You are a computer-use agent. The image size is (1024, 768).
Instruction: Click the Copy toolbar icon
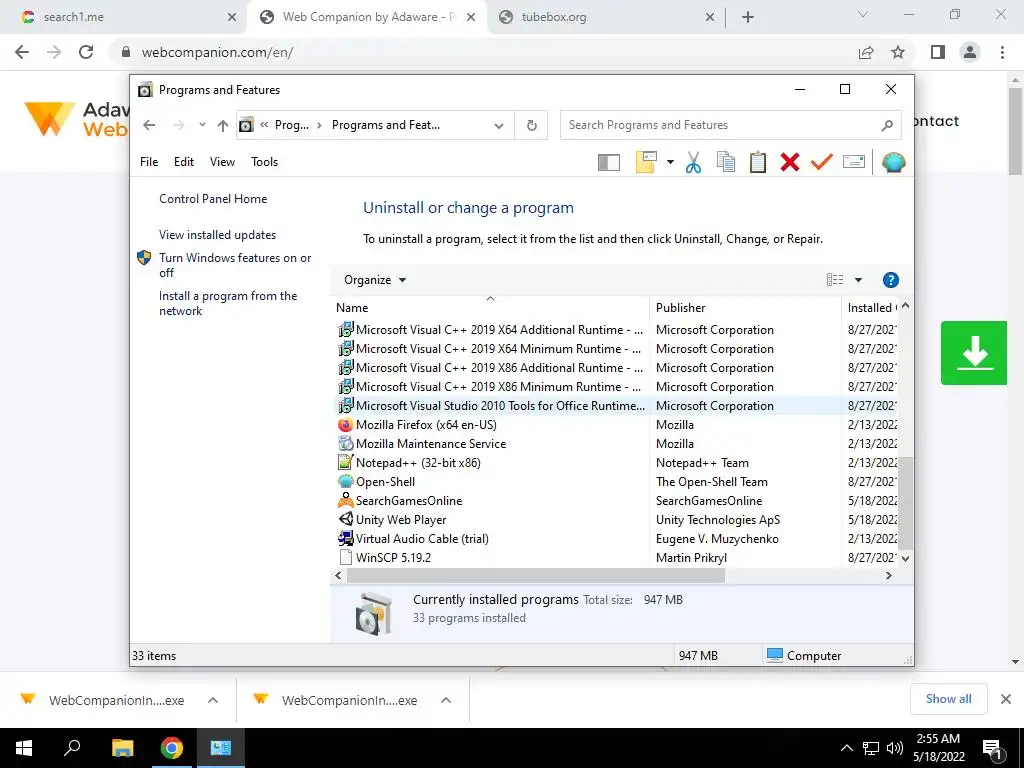click(x=726, y=162)
